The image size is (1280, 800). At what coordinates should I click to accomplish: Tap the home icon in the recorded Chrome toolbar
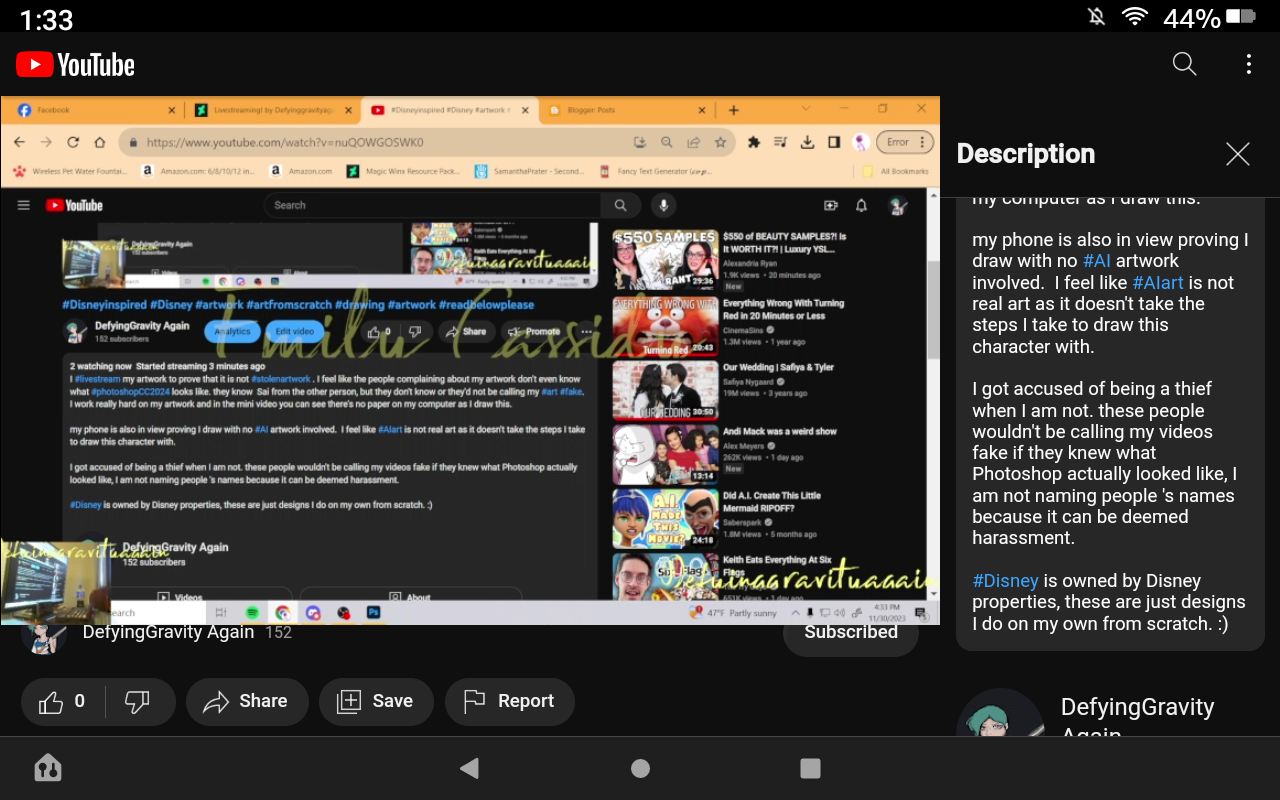coord(100,142)
